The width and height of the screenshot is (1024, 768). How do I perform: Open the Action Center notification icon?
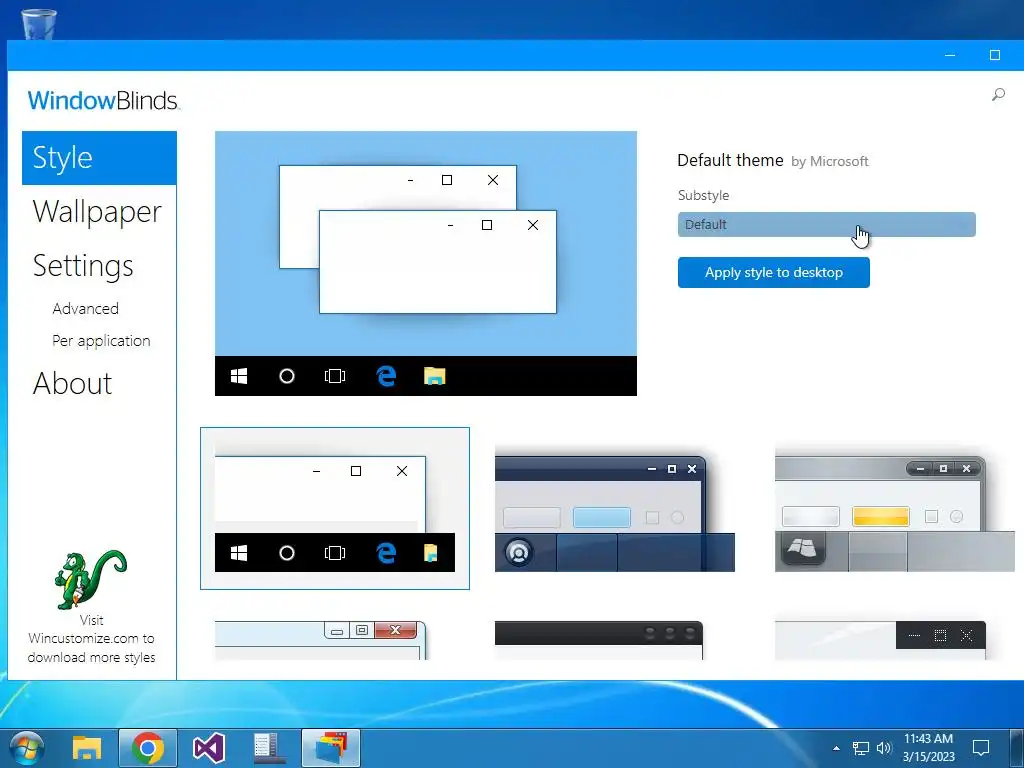click(981, 748)
